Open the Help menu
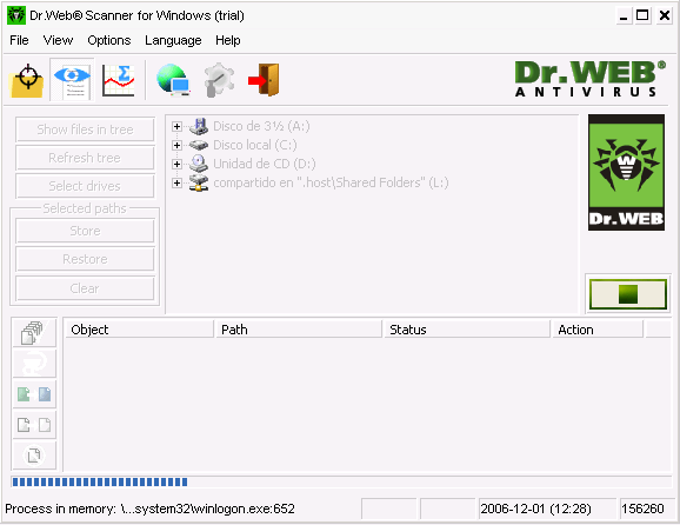Viewport: 680px width, 525px height. pos(228,40)
